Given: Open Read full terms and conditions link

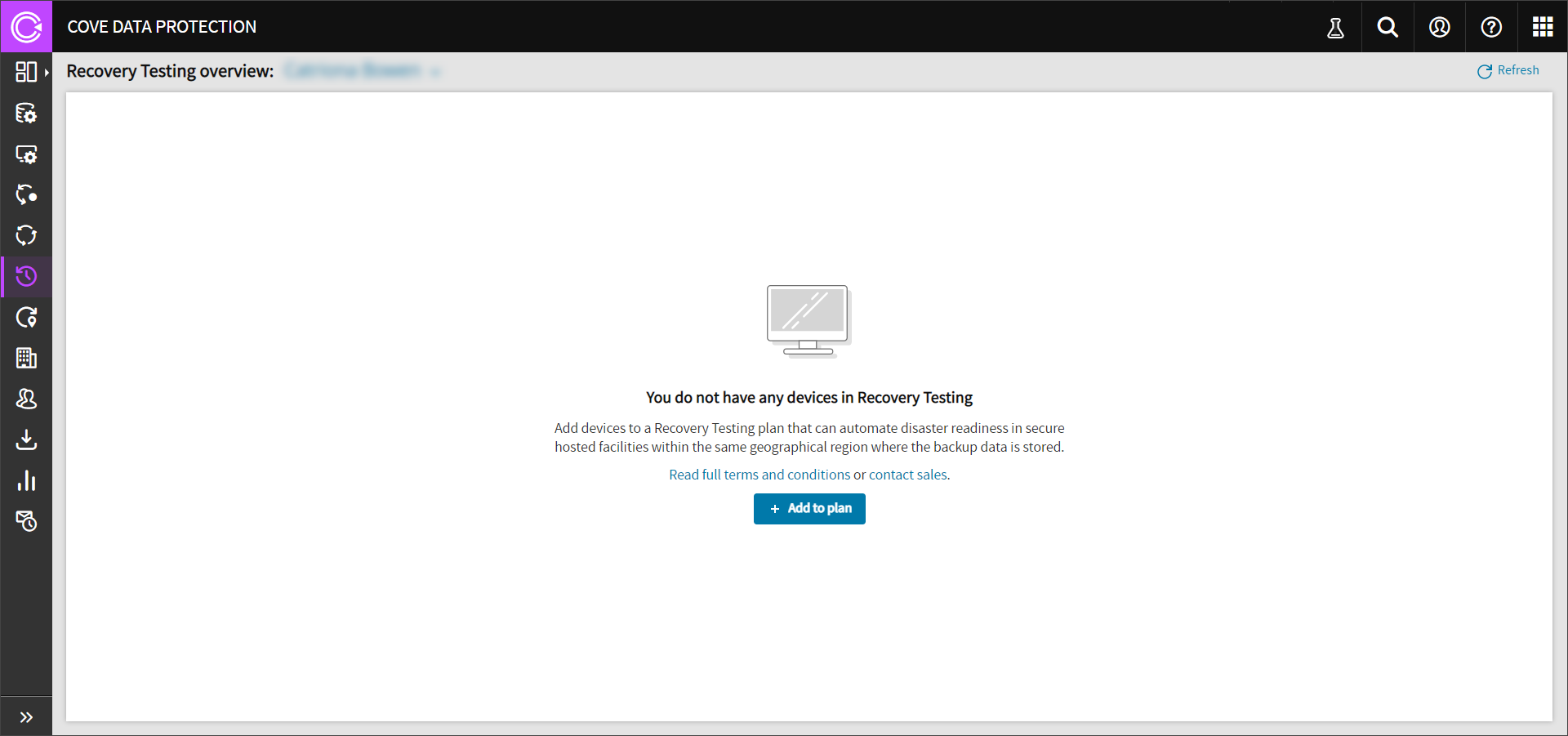Looking at the screenshot, I should (759, 475).
